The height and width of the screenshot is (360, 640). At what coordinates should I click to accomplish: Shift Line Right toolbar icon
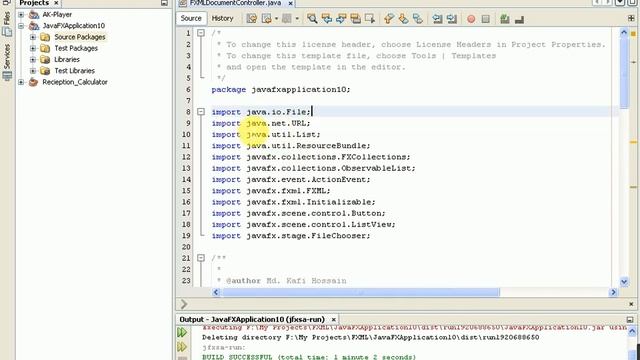tap(451, 19)
